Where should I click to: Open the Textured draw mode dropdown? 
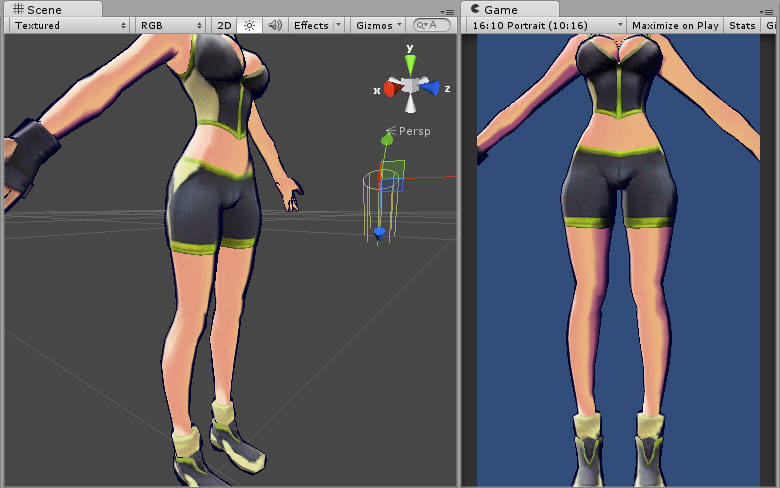69,25
